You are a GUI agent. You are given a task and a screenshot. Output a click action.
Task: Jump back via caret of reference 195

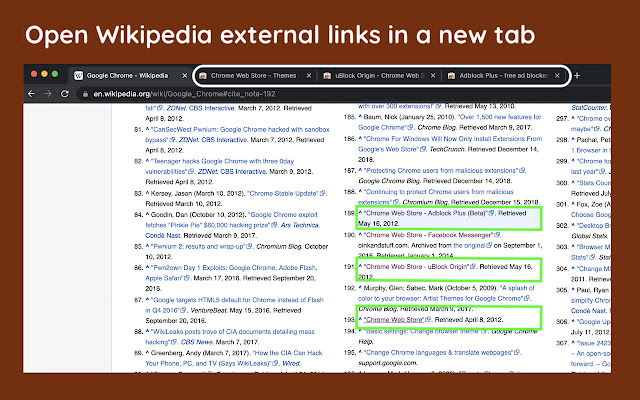pyautogui.click(x=360, y=352)
